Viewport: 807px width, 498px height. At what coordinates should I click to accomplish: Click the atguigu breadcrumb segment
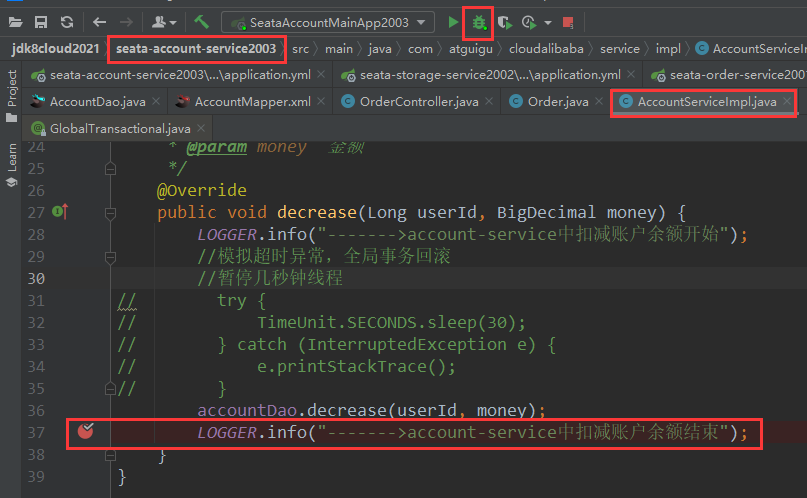pos(471,49)
